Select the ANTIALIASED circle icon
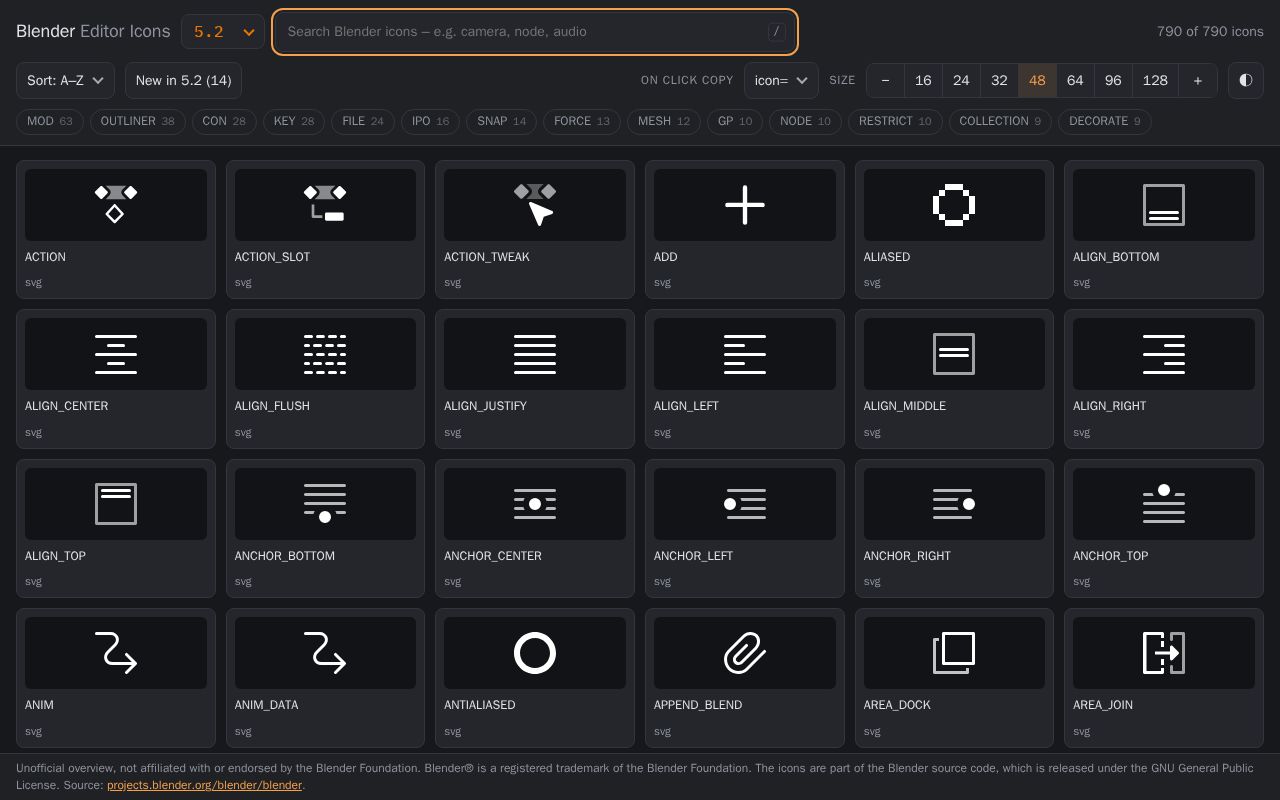 click(535, 678)
